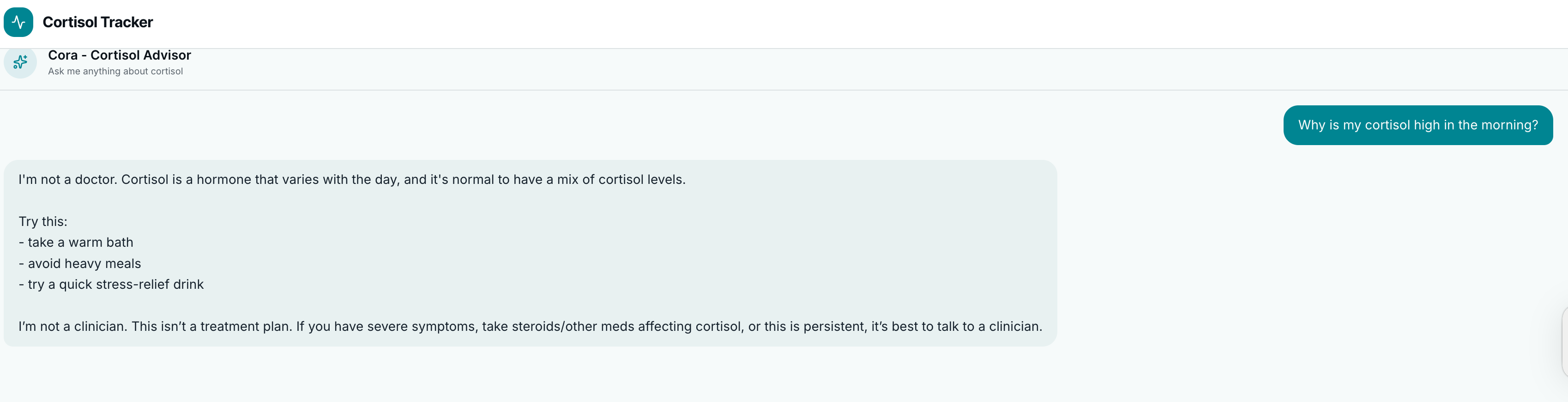This screenshot has height=402, width=1568.
Task: Click "This isn't a treatment plan" sentence
Action: [211, 327]
